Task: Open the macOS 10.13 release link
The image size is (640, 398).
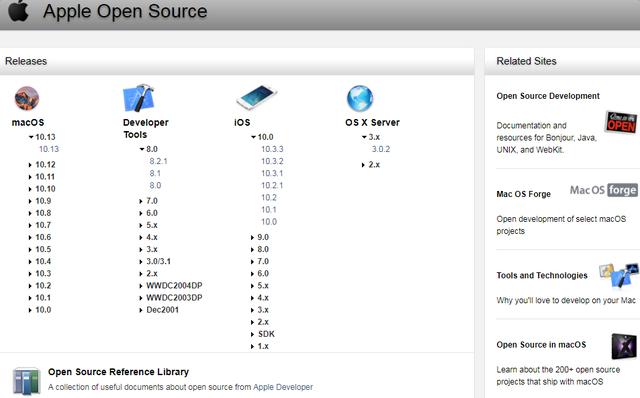Action: pyautogui.click(x=49, y=149)
